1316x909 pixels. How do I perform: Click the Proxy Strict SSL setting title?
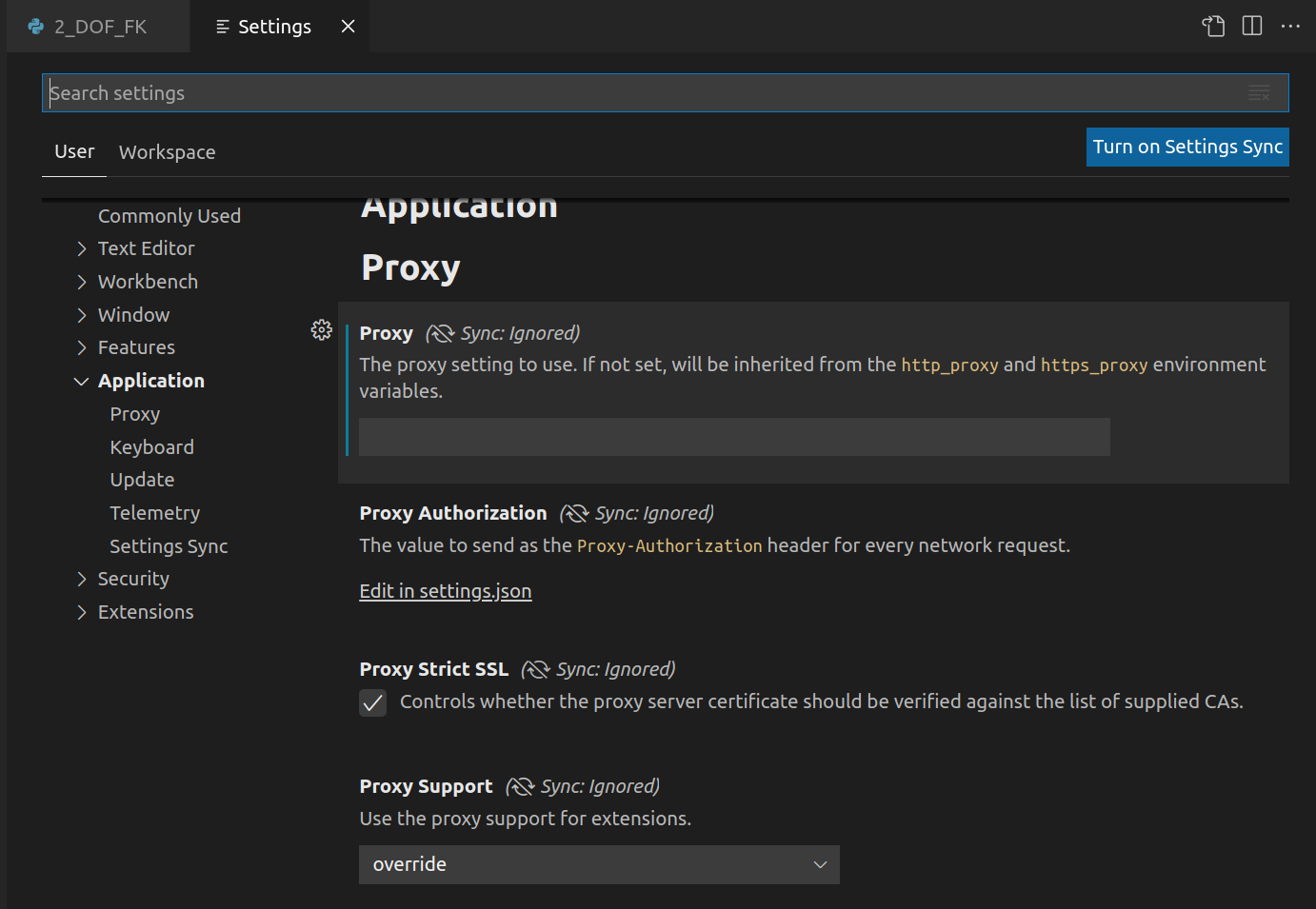click(x=434, y=669)
